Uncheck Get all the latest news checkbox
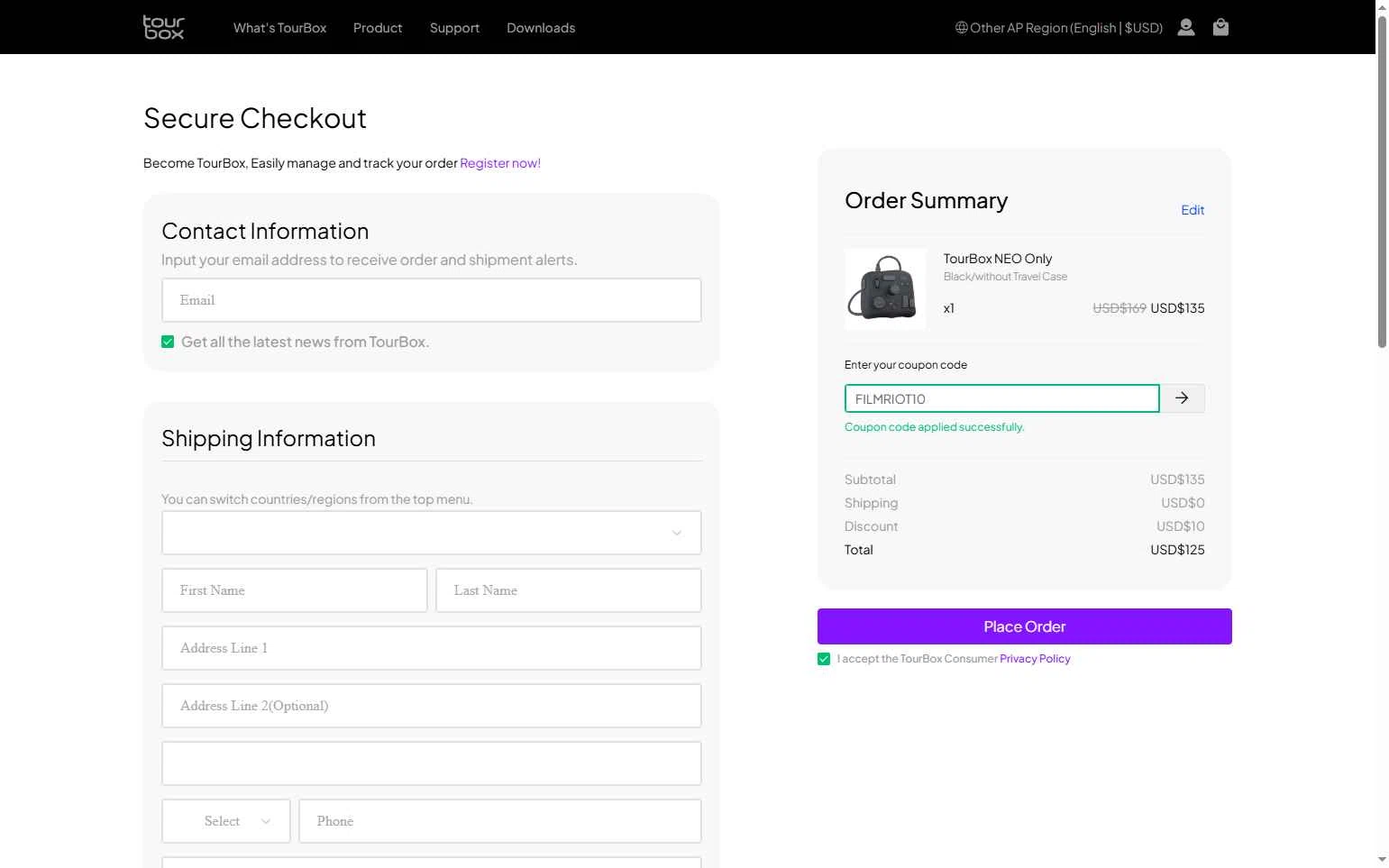The width and height of the screenshot is (1389, 868). tap(168, 342)
